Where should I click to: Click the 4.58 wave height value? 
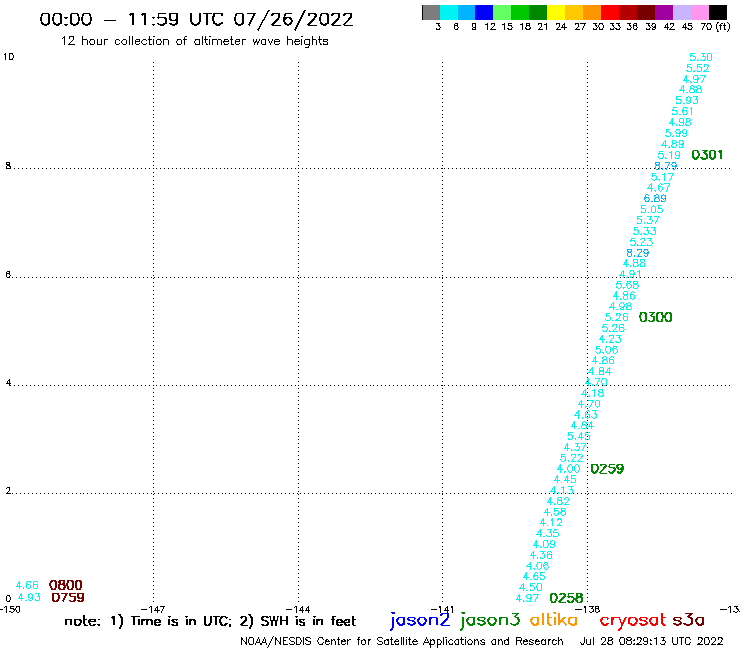click(x=555, y=512)
